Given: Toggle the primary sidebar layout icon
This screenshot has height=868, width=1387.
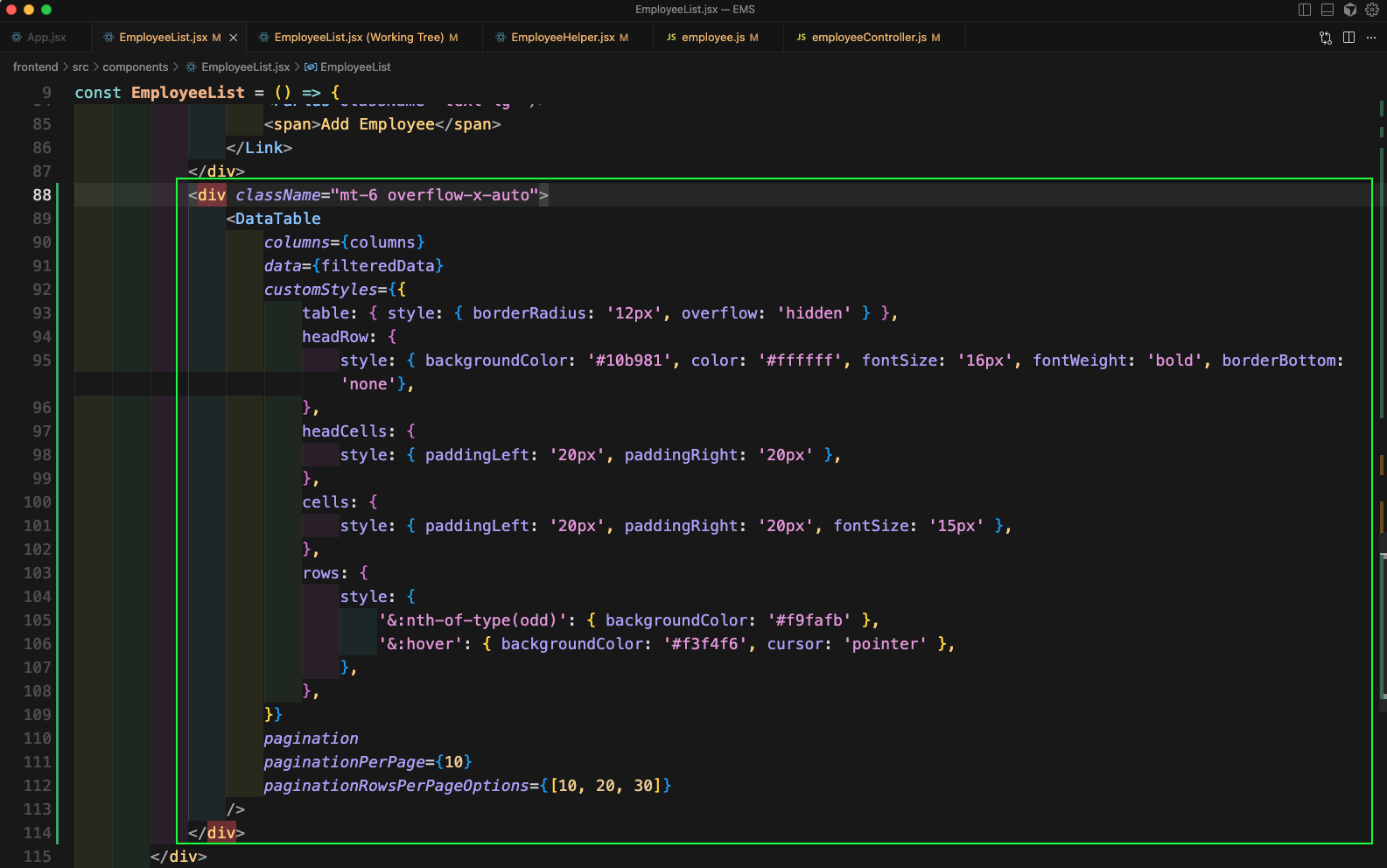Looking at the screenshot, I should point(1305,10).
